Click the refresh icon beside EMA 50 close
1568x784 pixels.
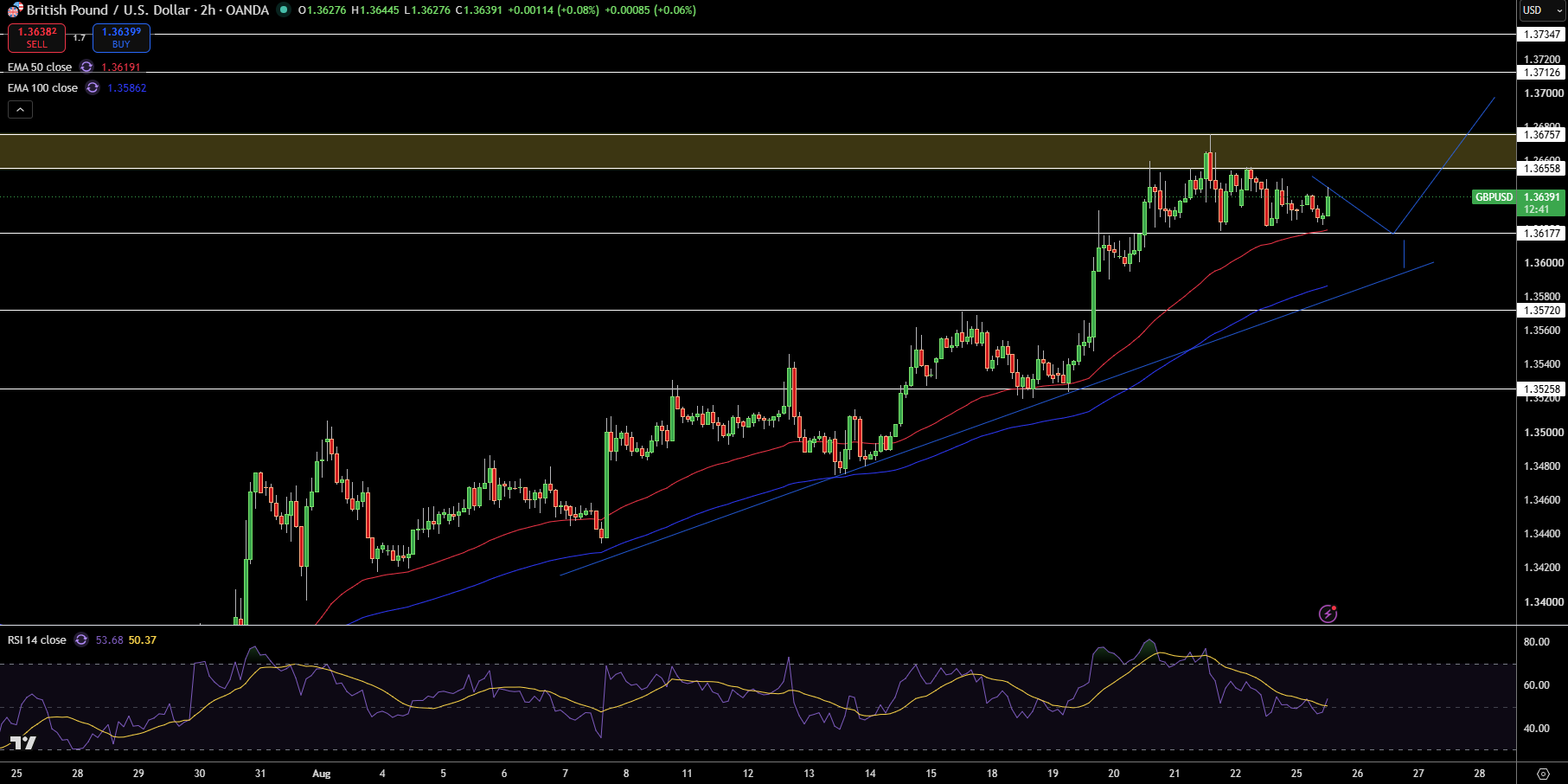pyautogui.click(x=86, y=67)
